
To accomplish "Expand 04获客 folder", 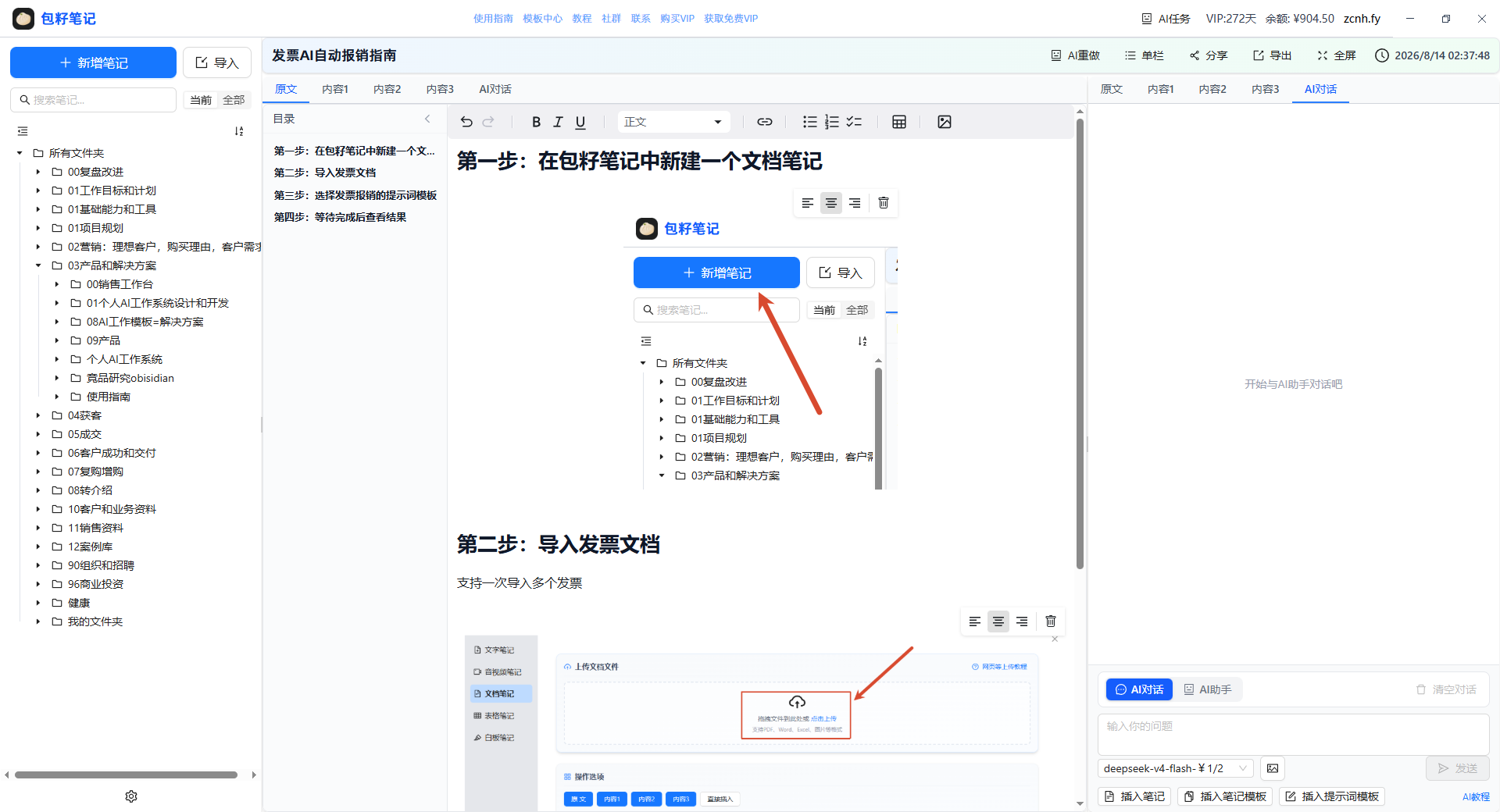I will [x=38, y=415].
